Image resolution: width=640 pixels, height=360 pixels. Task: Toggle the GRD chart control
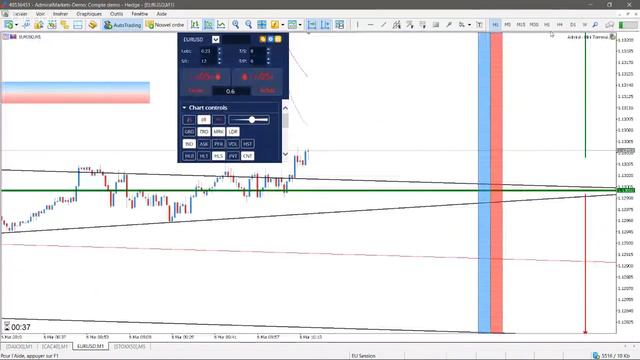[189, 132]
